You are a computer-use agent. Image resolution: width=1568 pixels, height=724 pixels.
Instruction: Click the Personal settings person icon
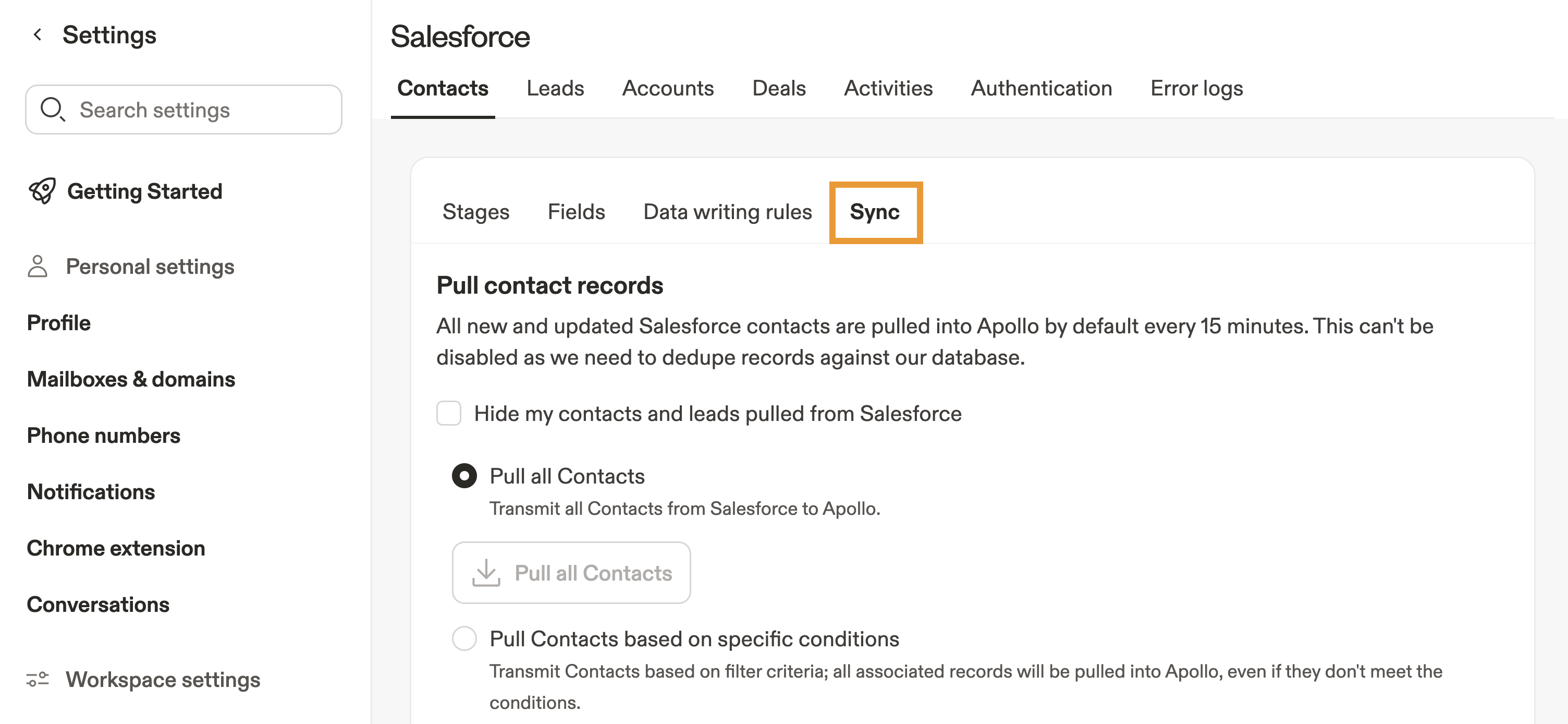(x=38, y=267)
